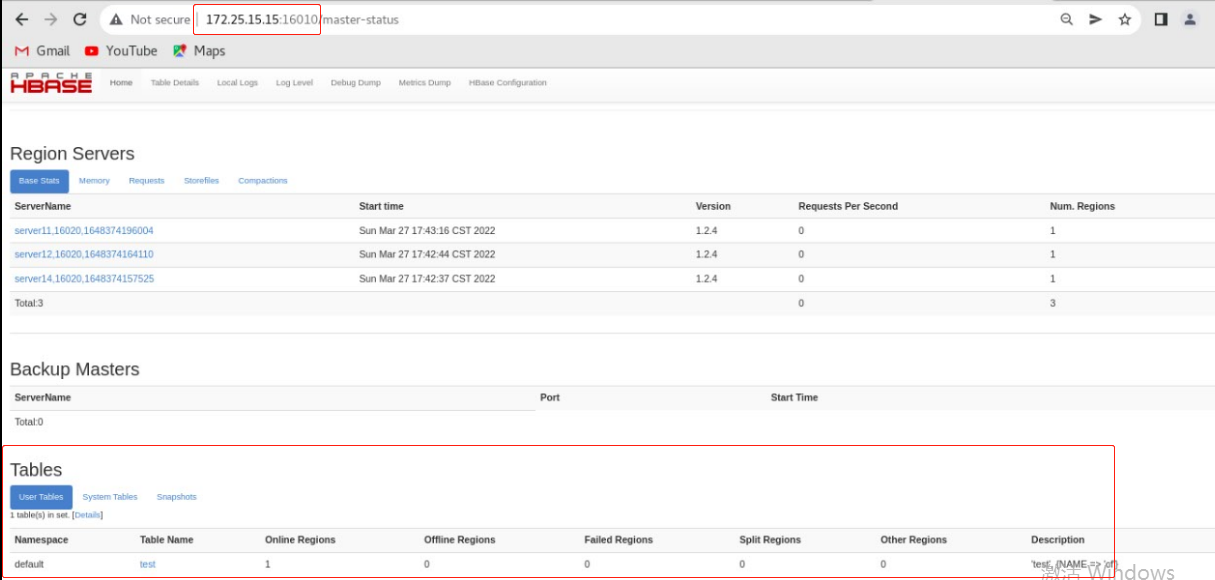
Task: Click start time Sun Mar 27 17:43:16 CST 2022
Action: 427,231
